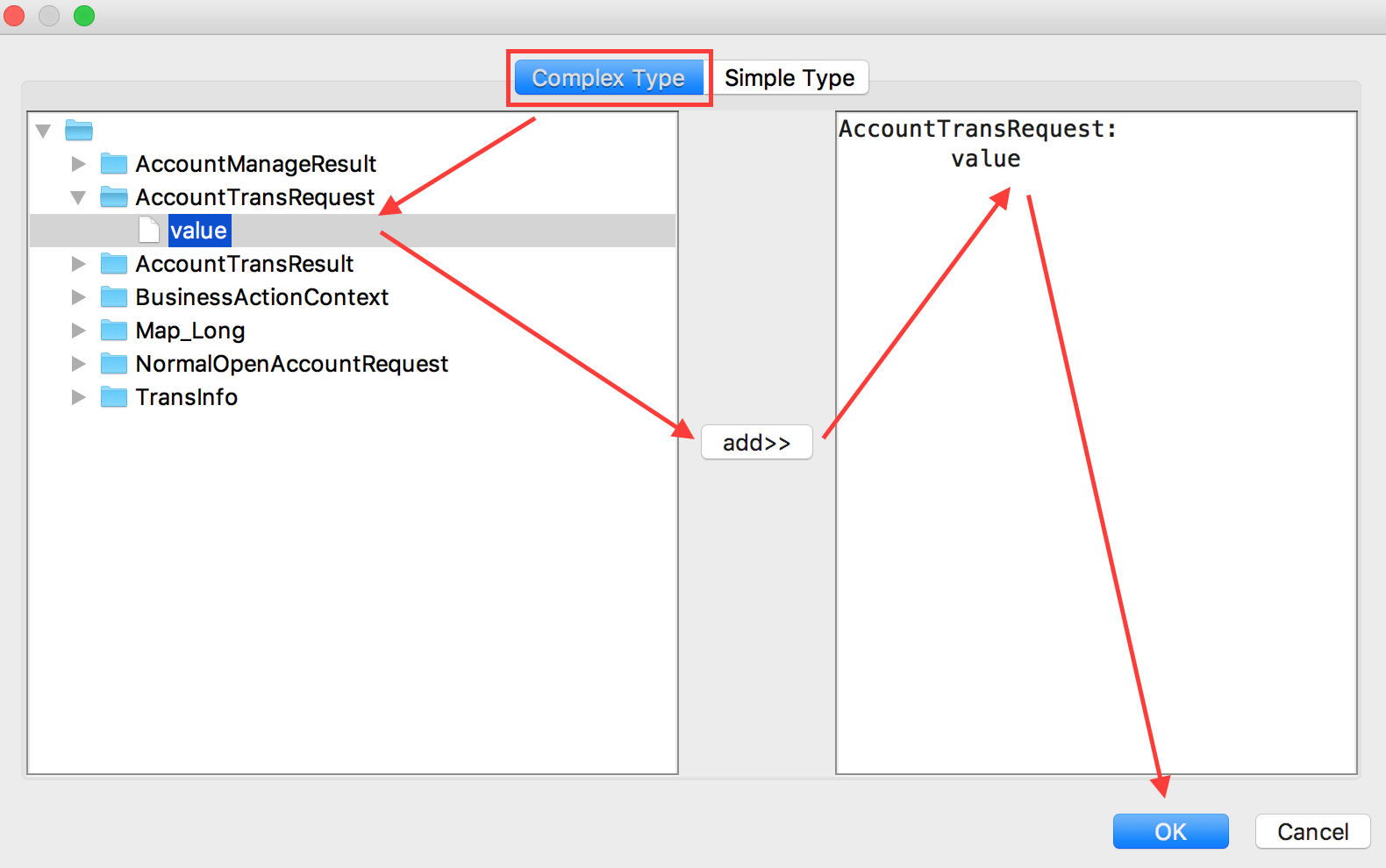Screen dimensions: 1386x868
Task: Click the BusinessActionContext folder icon
Action: 114,296
